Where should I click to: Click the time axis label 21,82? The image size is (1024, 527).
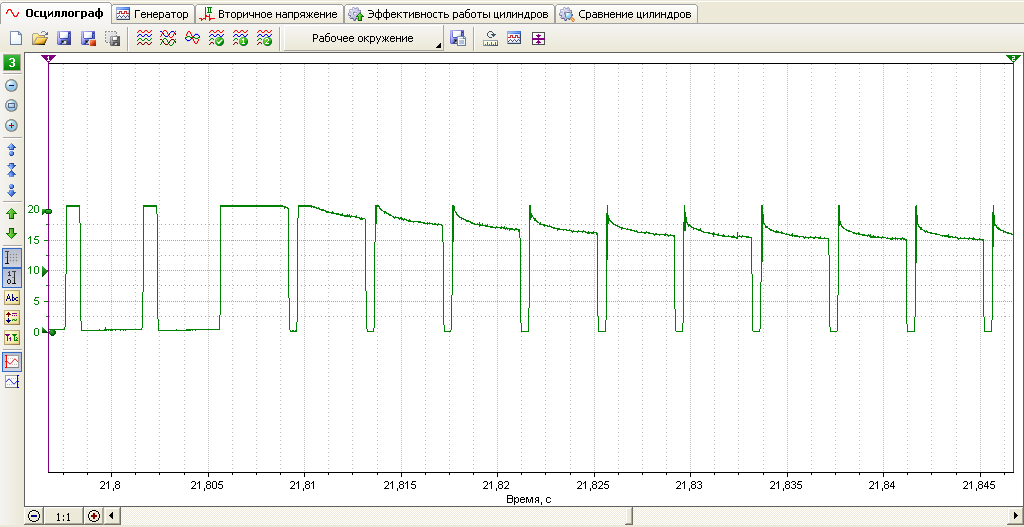click(497, 486)
